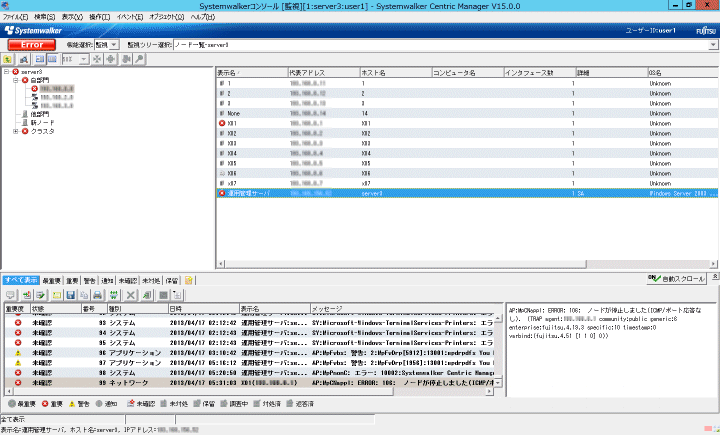Image resolution: width=720 pixels, height=435 pixels.
Task: Click the red error icon of X01 node row
Action: point(222,123)
